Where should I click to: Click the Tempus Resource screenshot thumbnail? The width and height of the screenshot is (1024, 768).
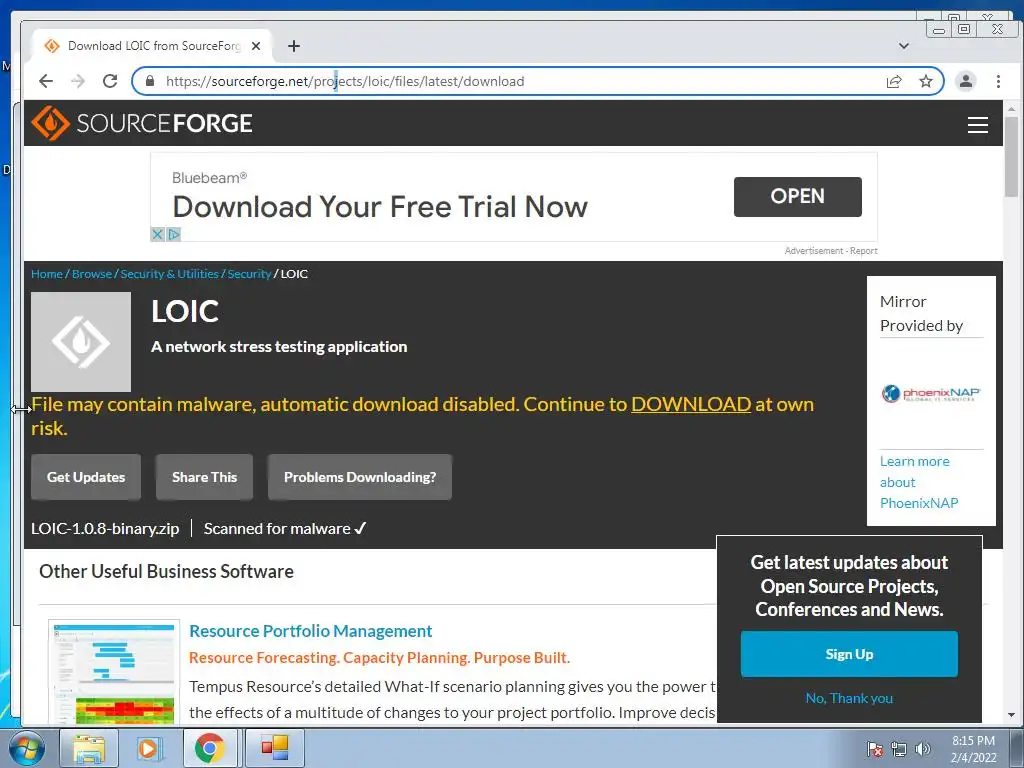tap(114, 673)
